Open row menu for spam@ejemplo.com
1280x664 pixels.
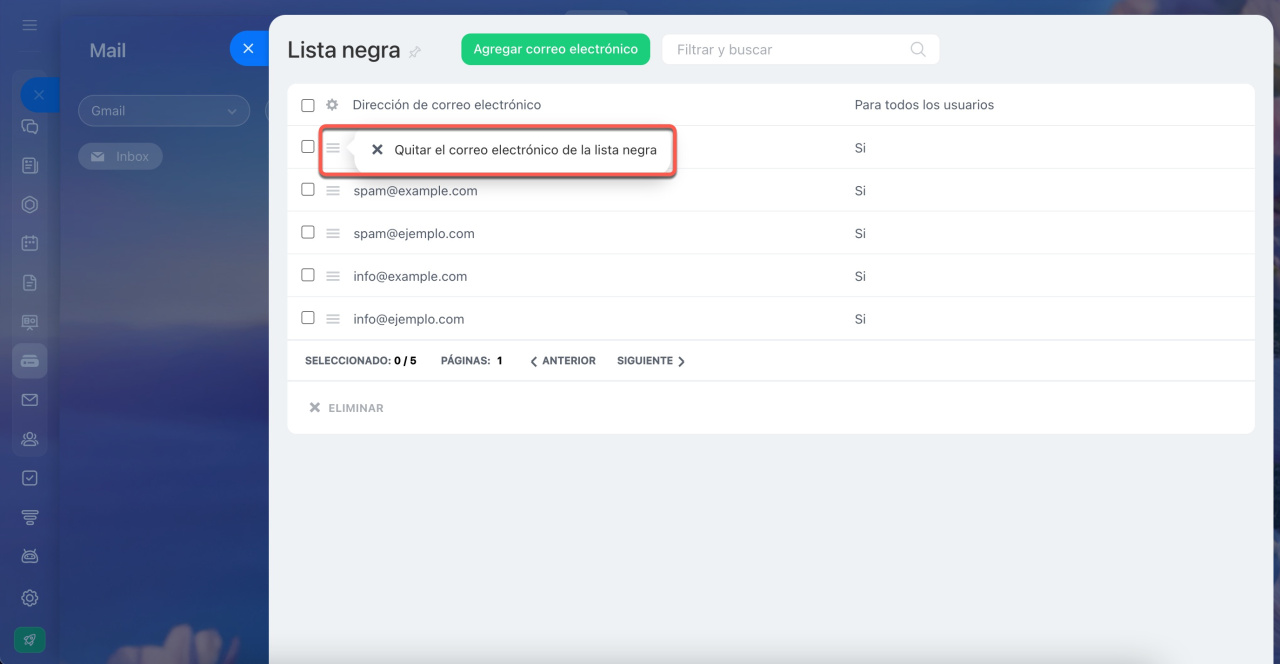coord(333,234)
